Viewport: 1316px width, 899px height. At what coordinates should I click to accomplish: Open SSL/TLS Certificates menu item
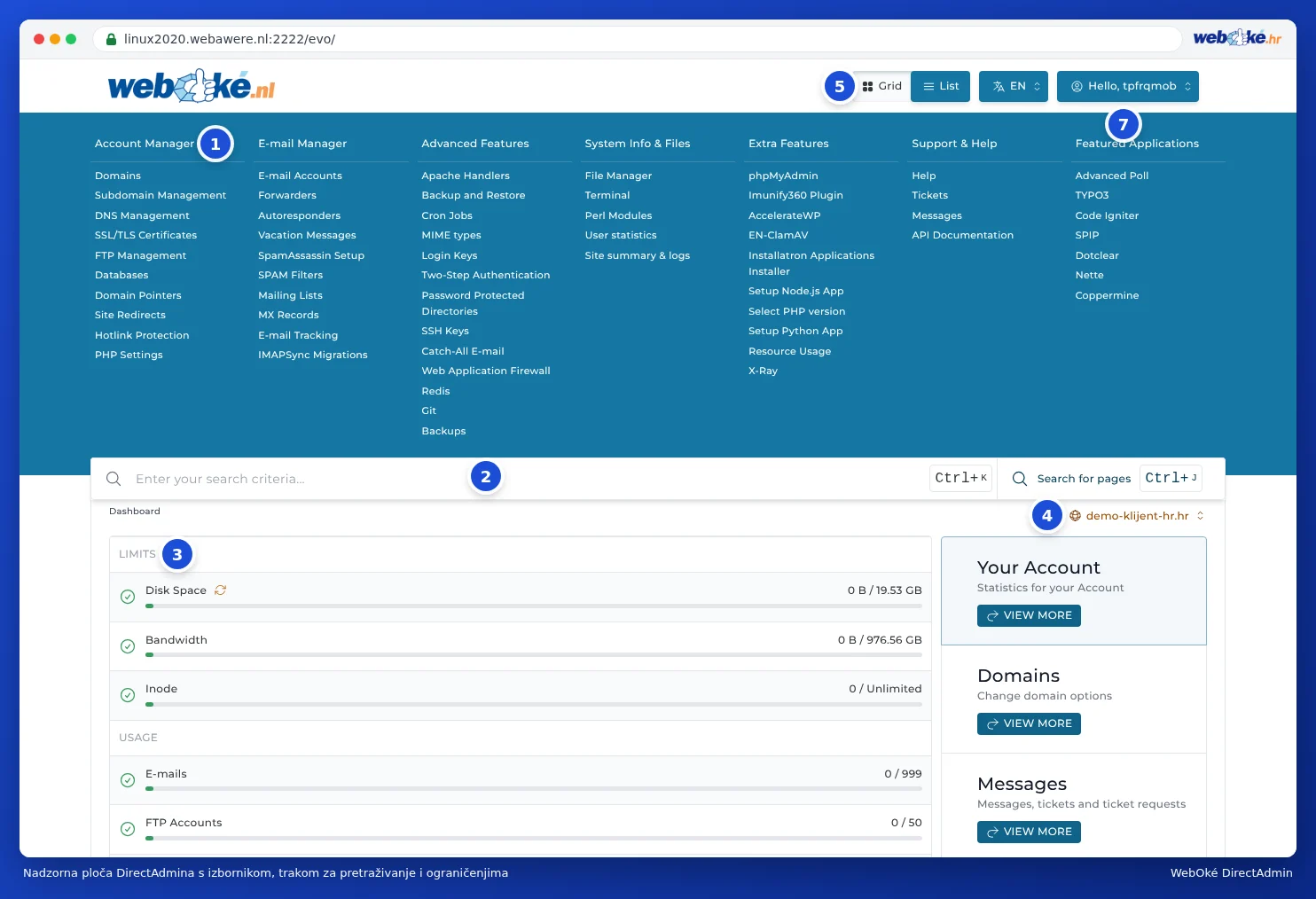tap(145, 235)
